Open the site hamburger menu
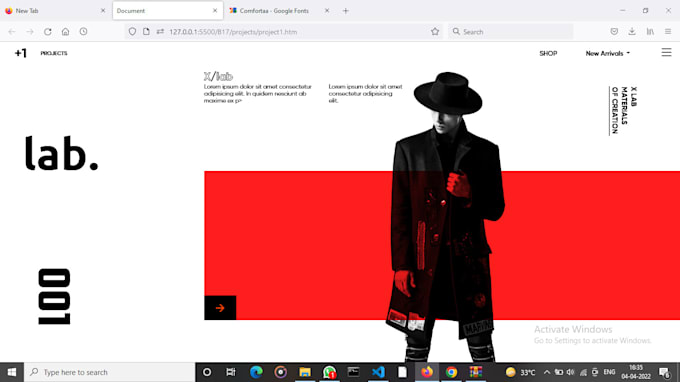Image resolution: width=680 pixels, height=382 pixels. click(666, 52)
